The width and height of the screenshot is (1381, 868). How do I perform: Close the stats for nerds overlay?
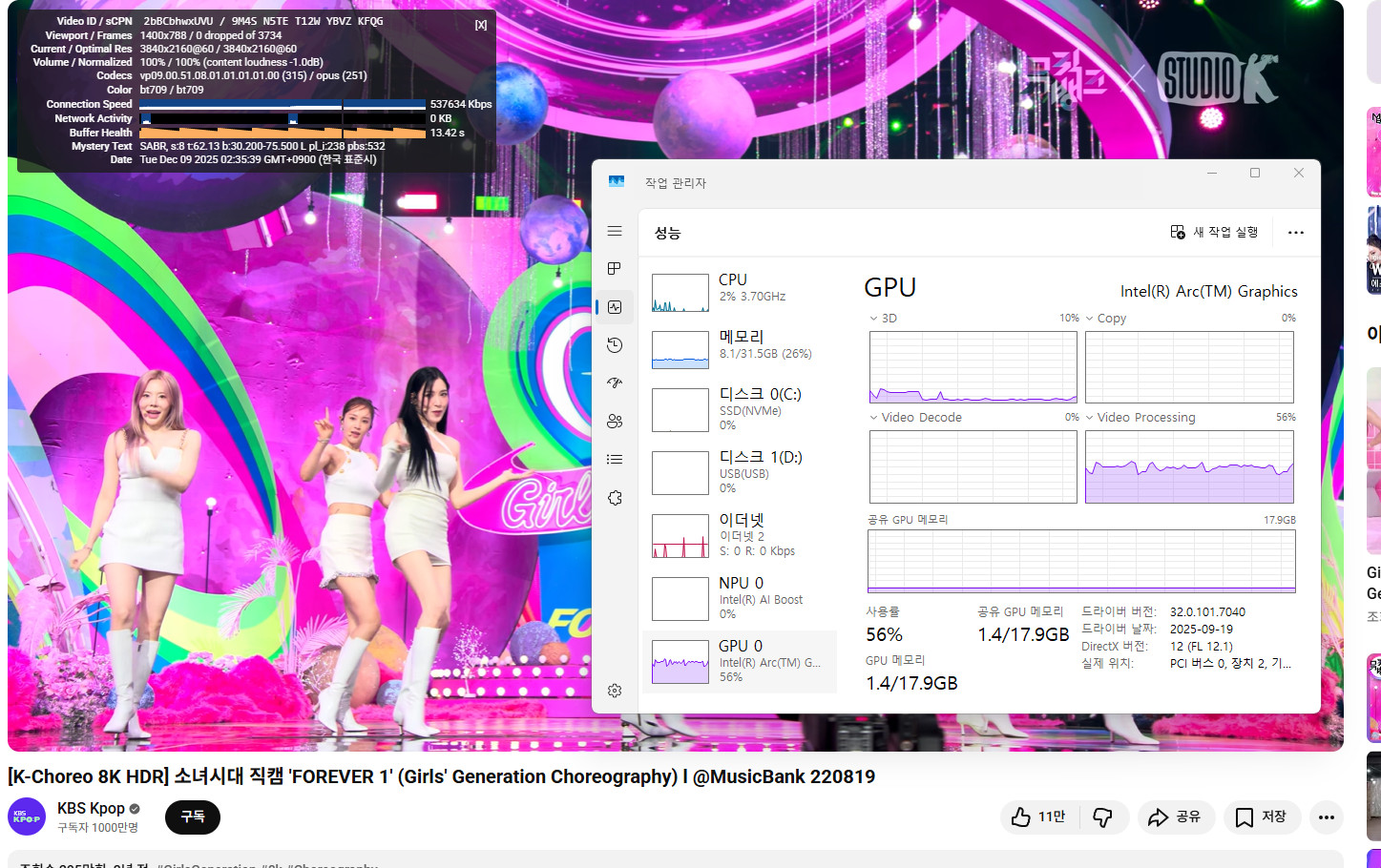(x=481, y=26)
